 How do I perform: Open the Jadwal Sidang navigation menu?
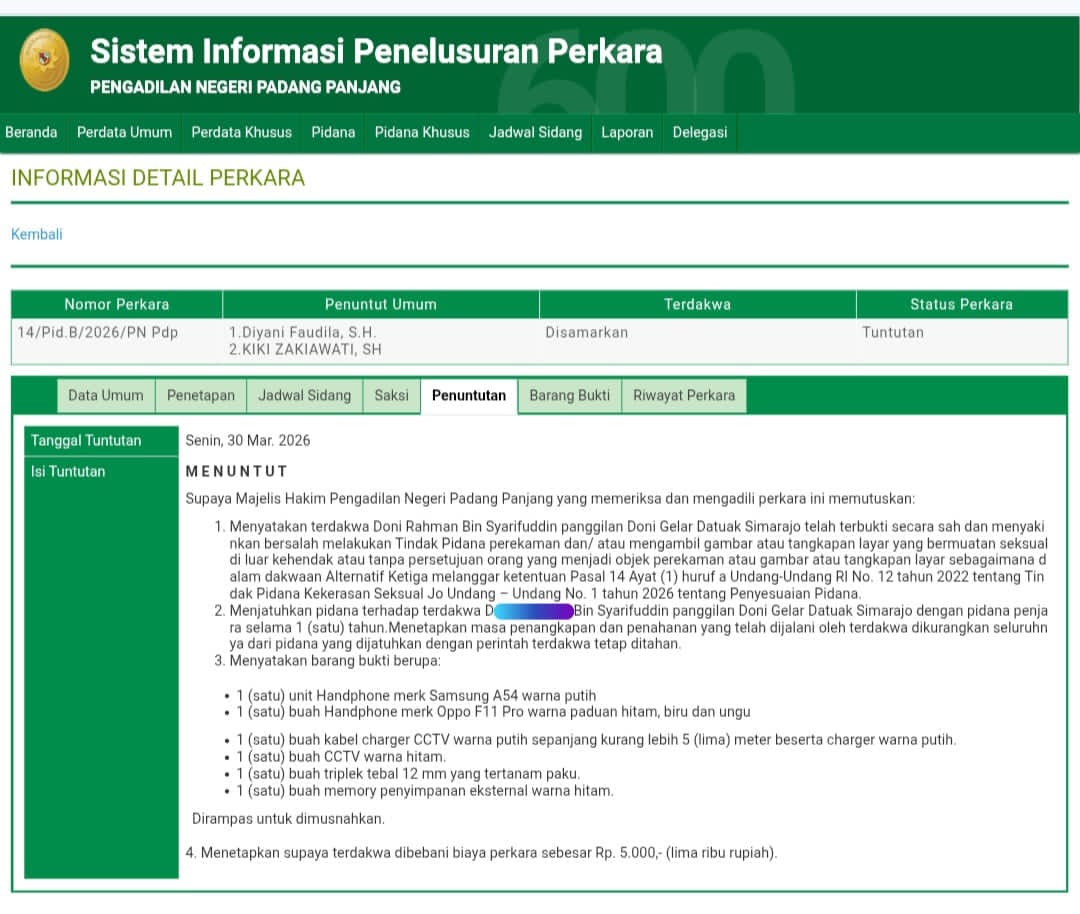(535, 132)
